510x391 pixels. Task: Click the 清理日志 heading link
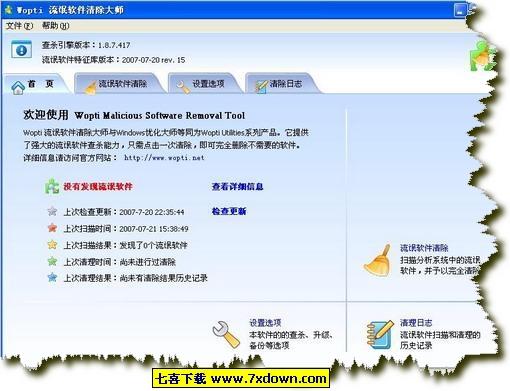tap(416, 322)
